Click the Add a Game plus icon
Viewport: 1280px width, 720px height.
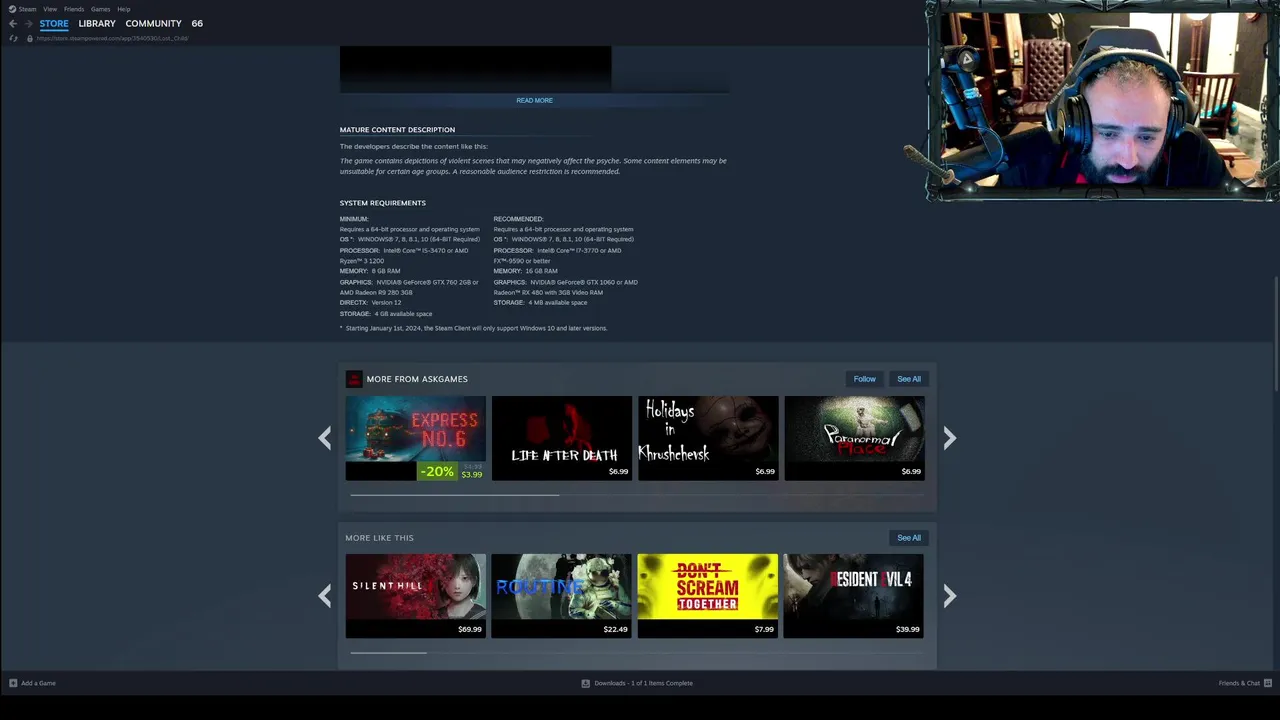pos(13,683)
